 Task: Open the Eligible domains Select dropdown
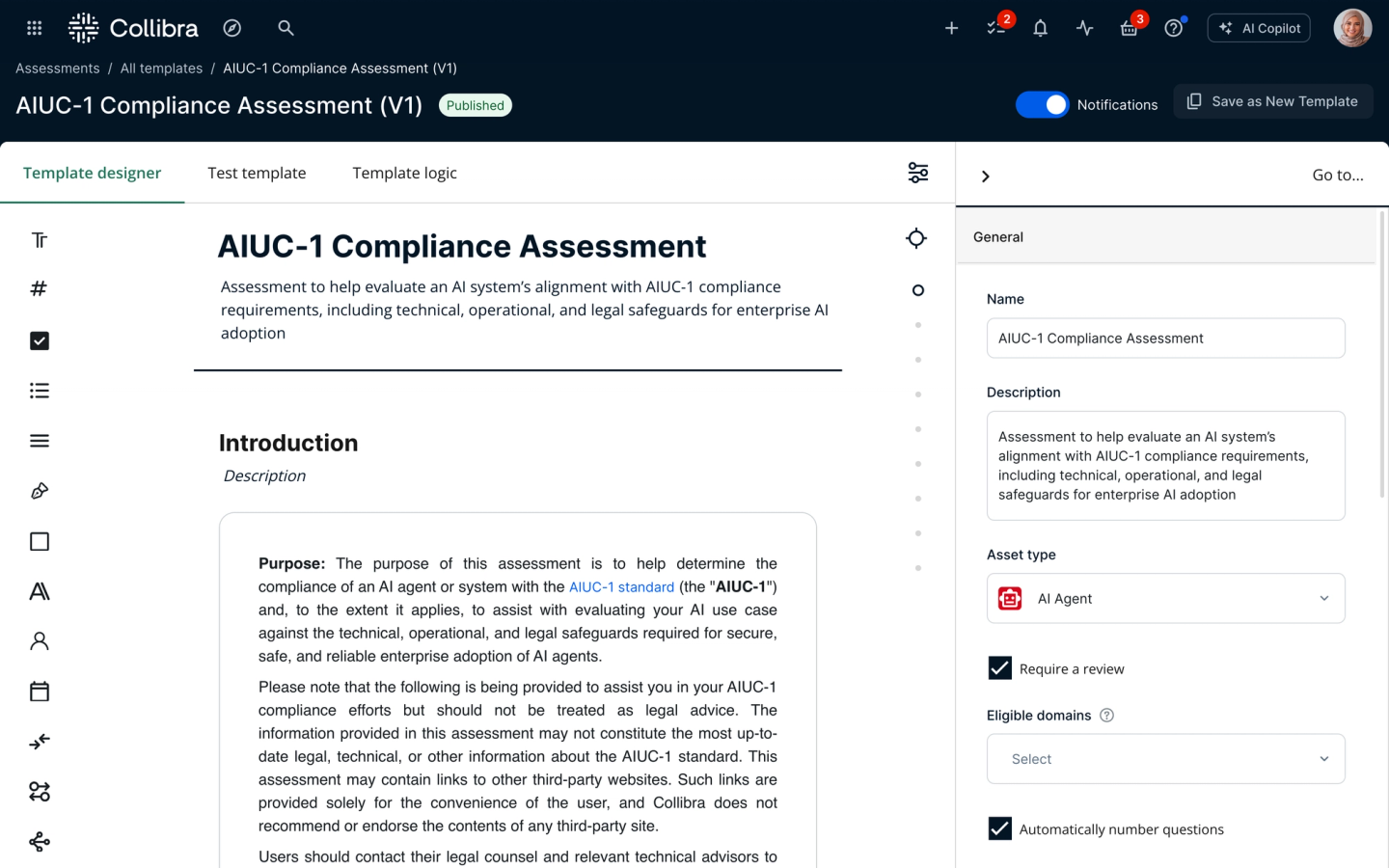click(1165, 759)
